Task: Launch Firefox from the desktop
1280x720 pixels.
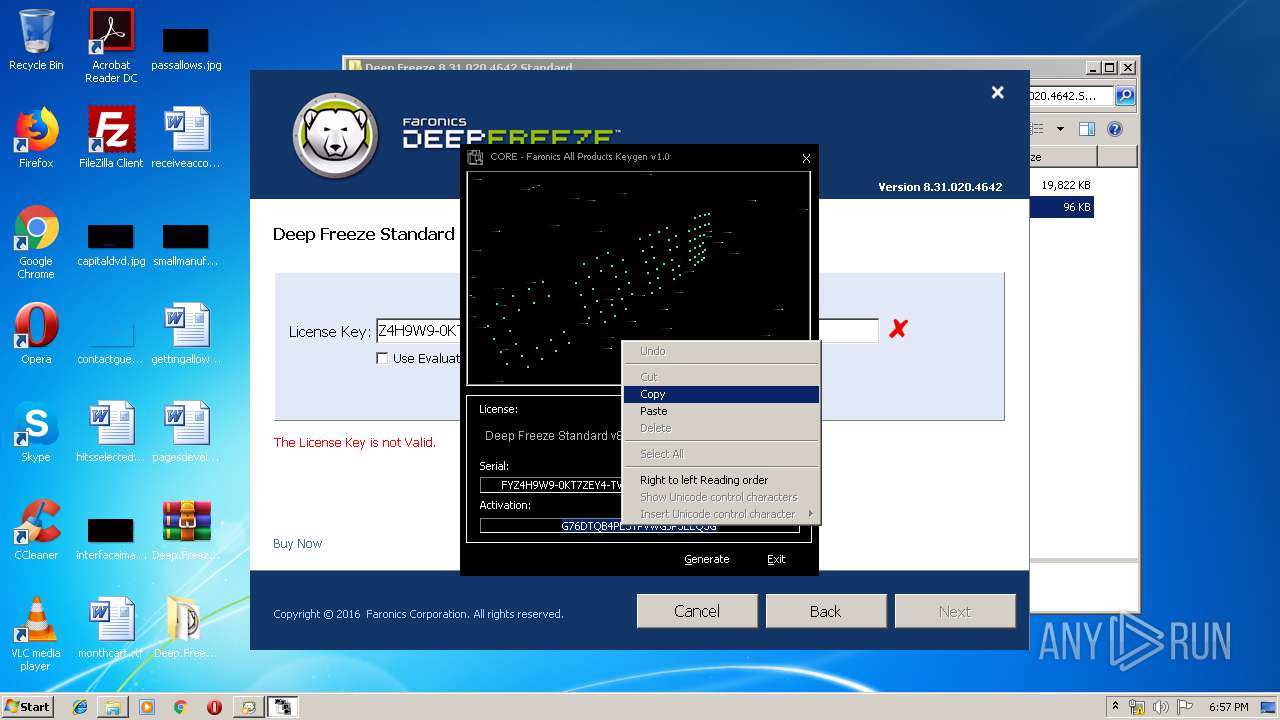Action: pyautogui.click(x=36, y=138)
